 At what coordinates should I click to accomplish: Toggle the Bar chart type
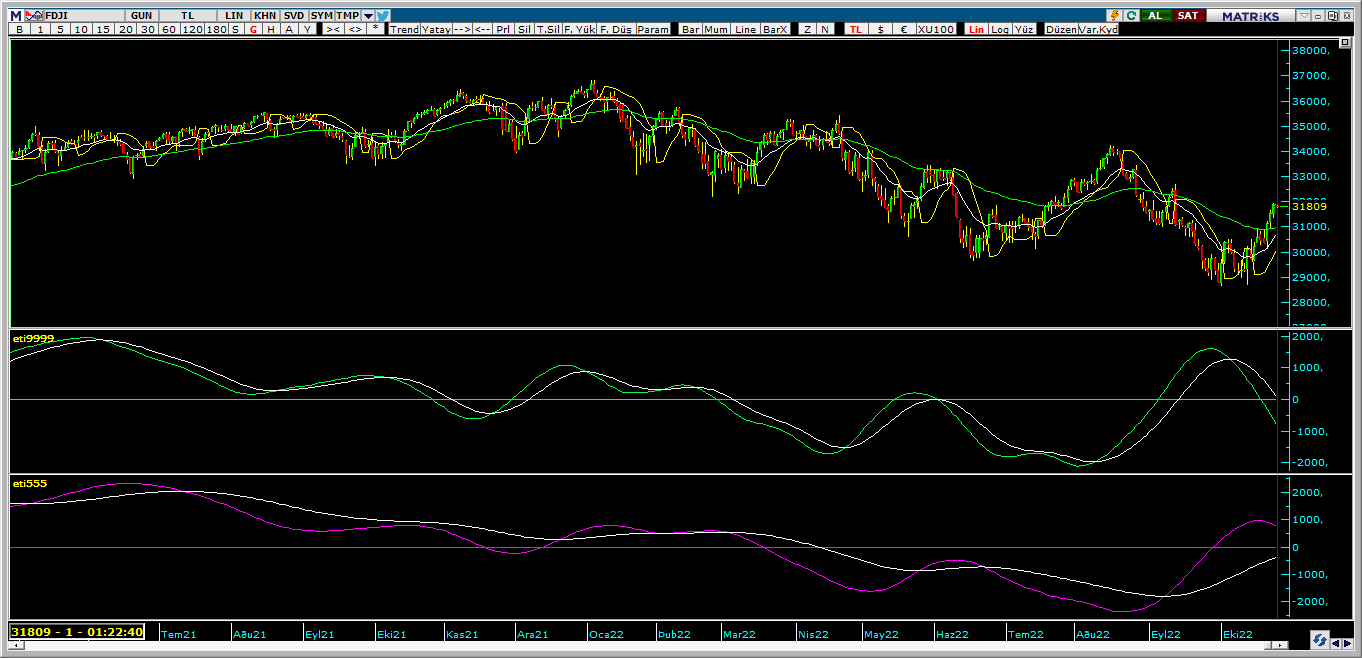coord(690,30)
